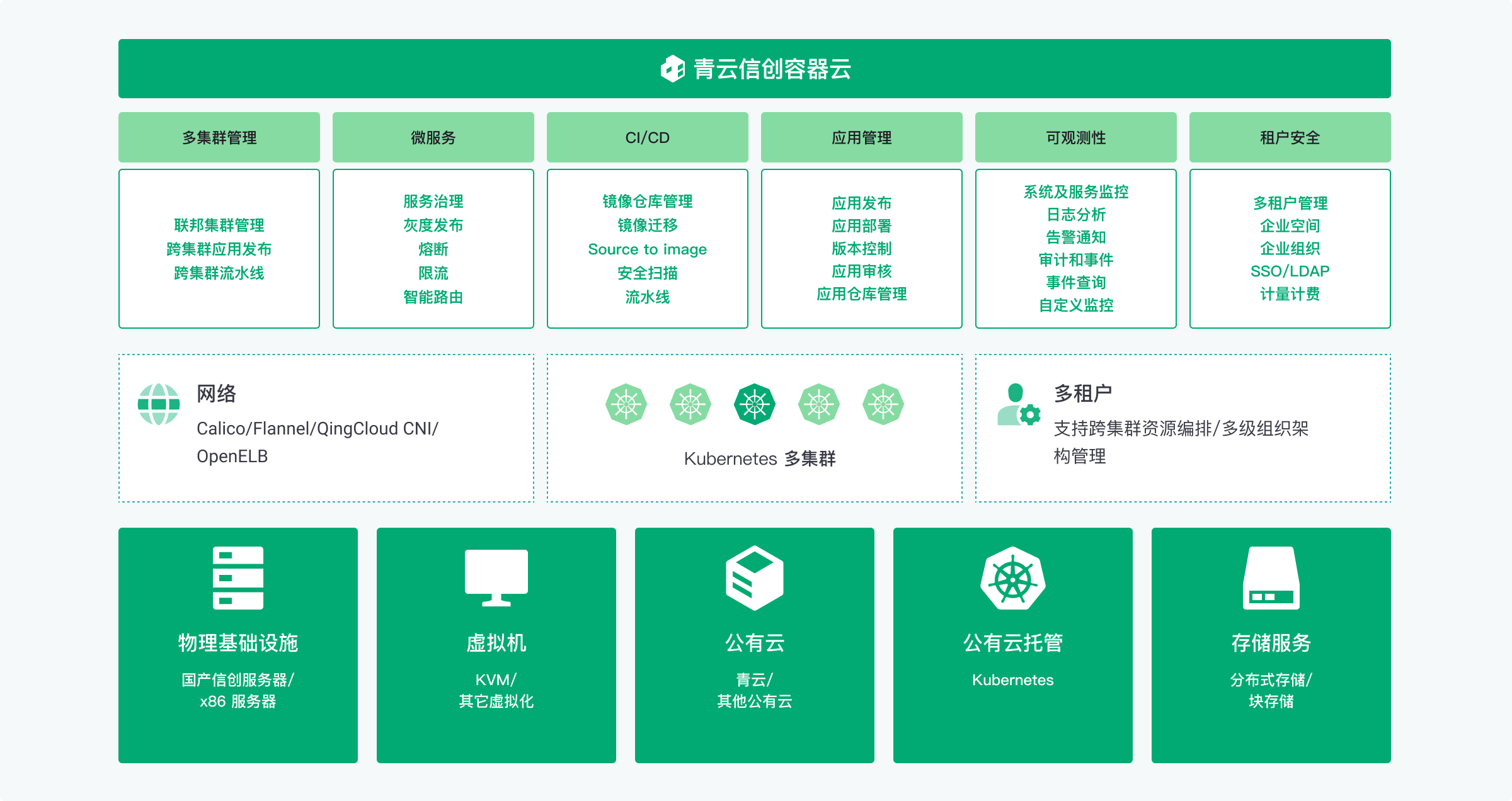Switch to the 微服务 tab
Image resolution: width=1512 pixels, height=801 pixels.
click(433, 137)
